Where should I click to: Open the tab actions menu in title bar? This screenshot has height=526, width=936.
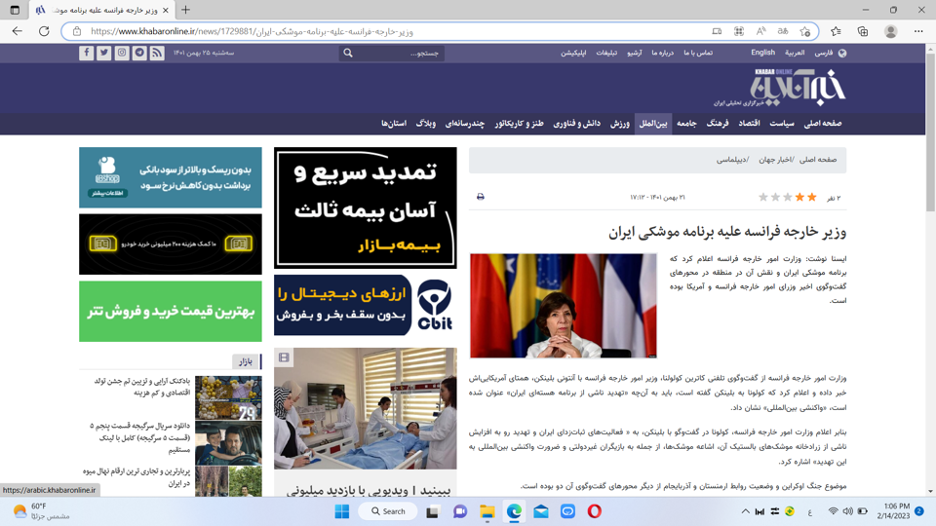coord(14,9)
